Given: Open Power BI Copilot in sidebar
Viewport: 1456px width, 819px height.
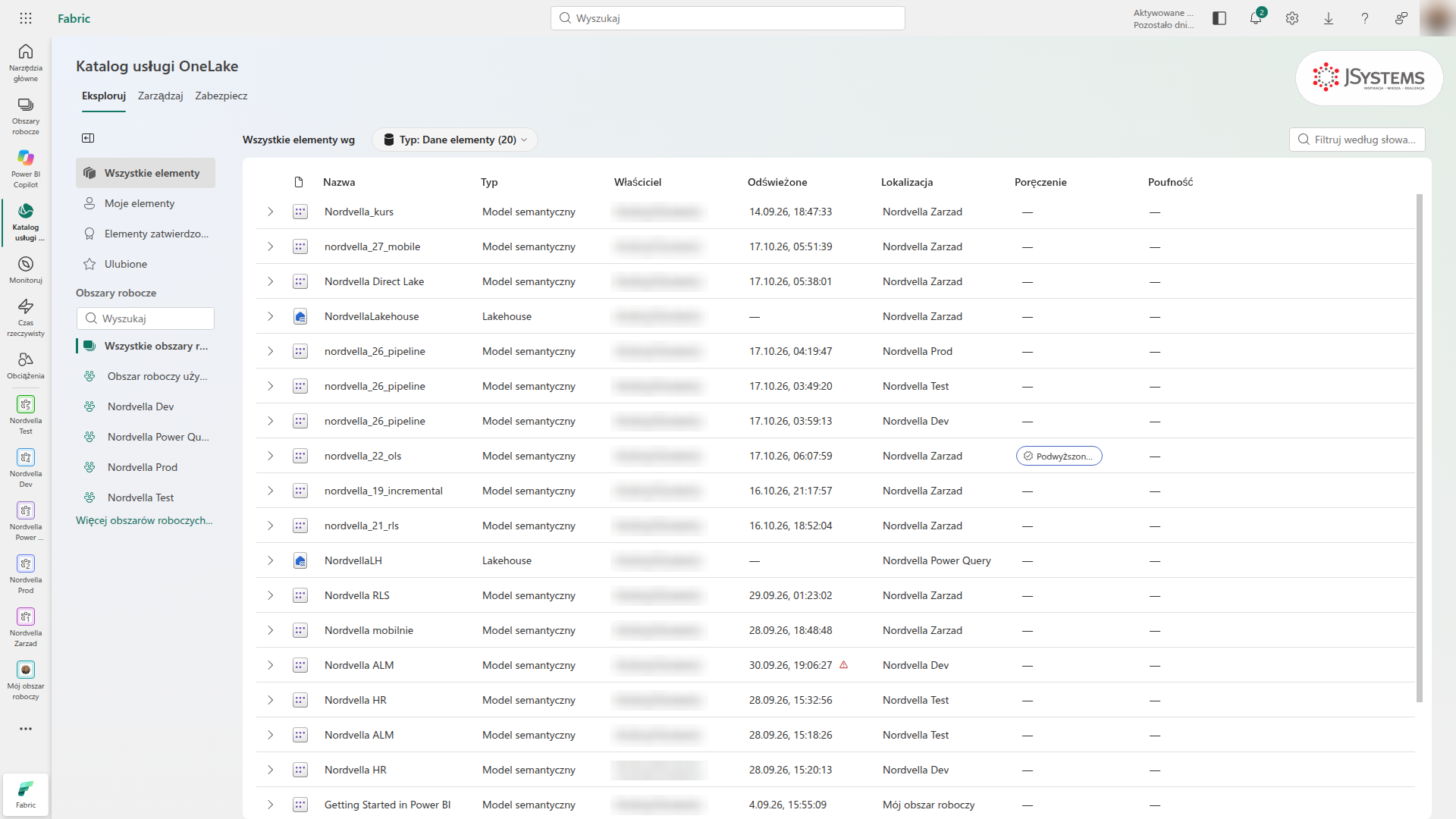Looking at the screenshot, I should click(x=26, y=168).
